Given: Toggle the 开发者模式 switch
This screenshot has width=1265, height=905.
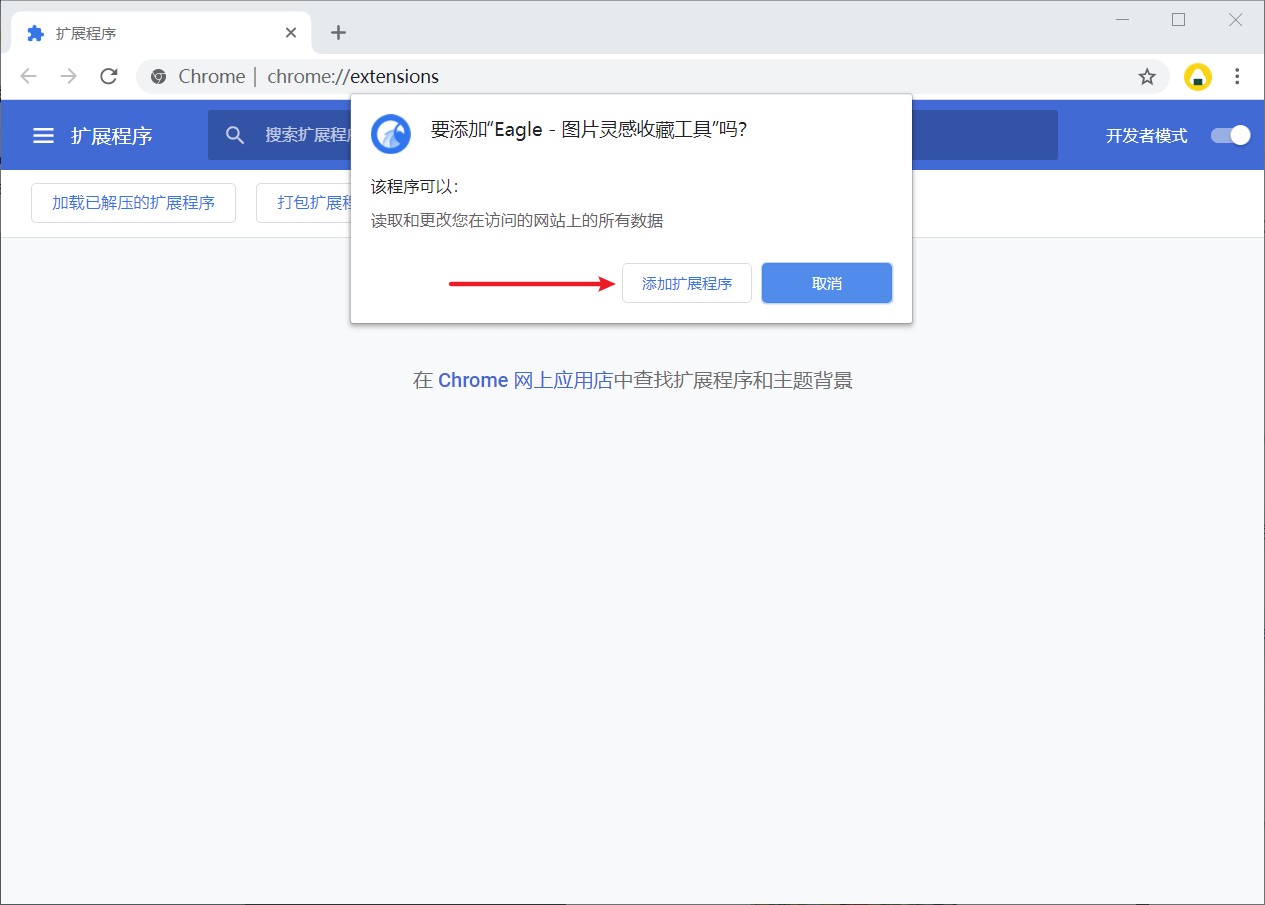Looking at the screenshot, I should point(1230,135).
